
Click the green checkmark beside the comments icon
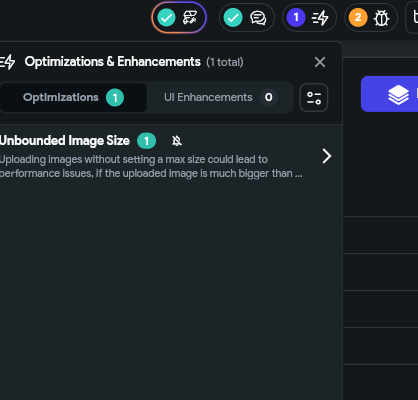[x=233, y=18]
